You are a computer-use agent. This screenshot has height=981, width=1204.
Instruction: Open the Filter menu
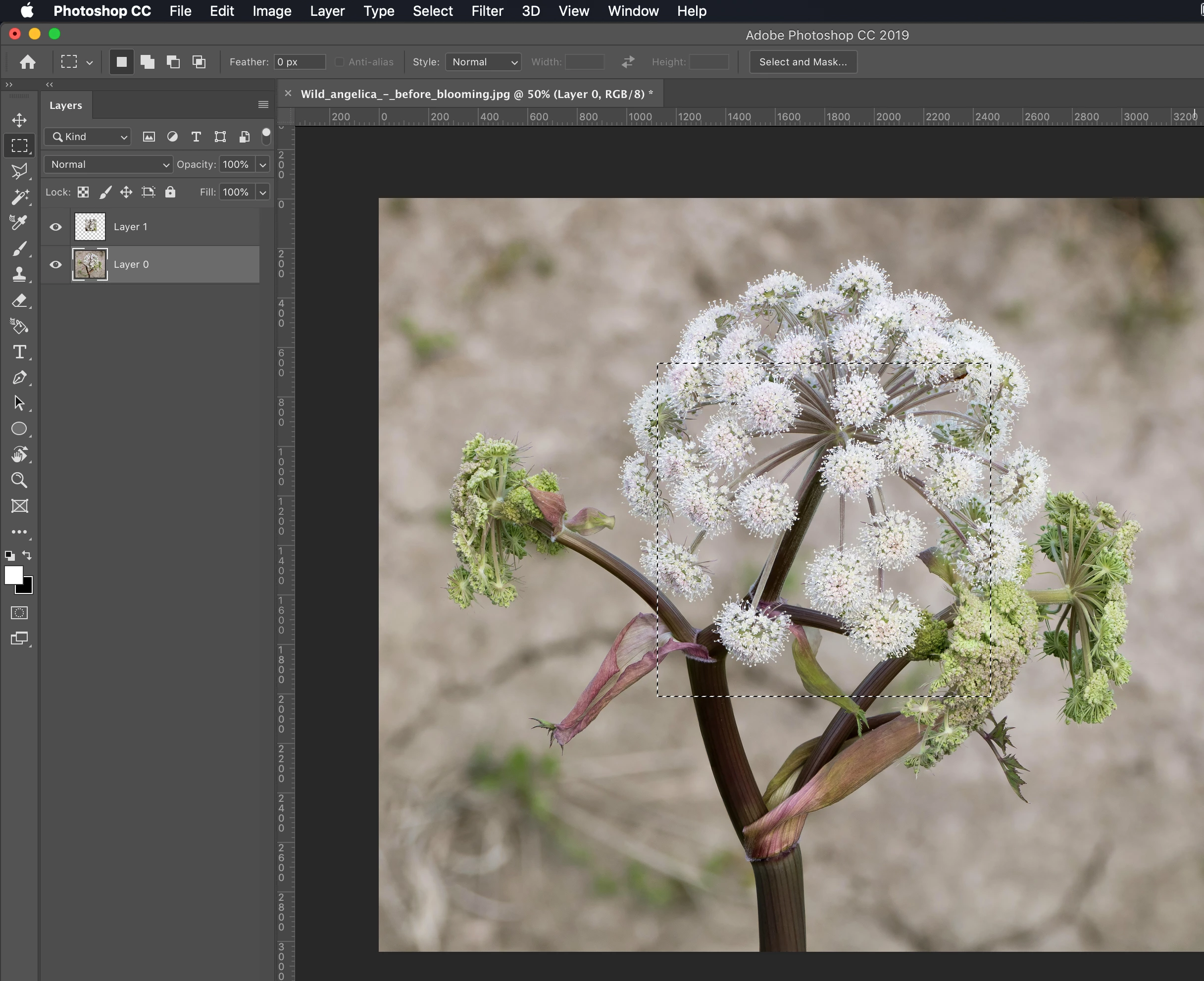pyautogui.click(x=487, y=11)
